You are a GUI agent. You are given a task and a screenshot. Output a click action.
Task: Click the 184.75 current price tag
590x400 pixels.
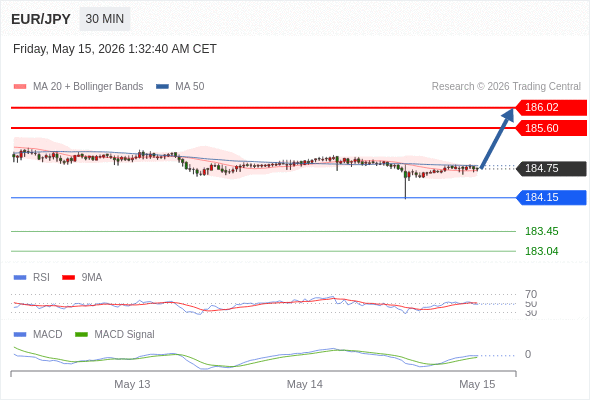tap(551, 168)
